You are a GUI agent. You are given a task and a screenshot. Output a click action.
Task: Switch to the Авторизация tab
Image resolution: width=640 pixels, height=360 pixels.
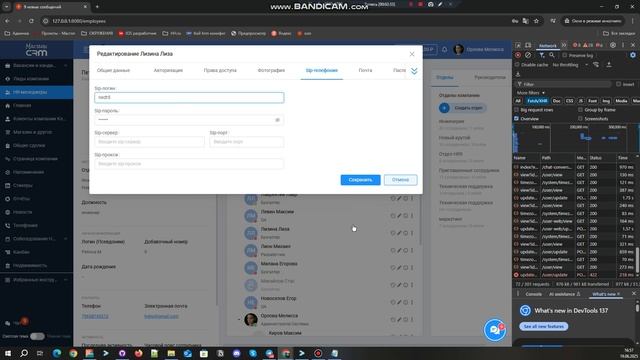pos(168,70)
